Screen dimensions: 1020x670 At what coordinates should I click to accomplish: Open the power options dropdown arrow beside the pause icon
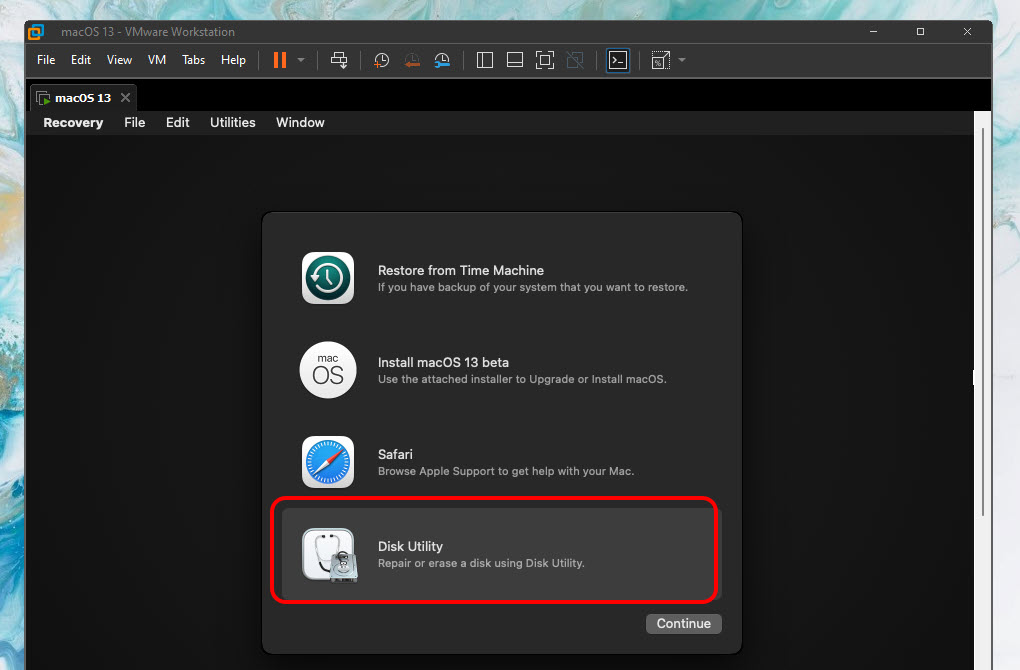[x=301, y=60]
